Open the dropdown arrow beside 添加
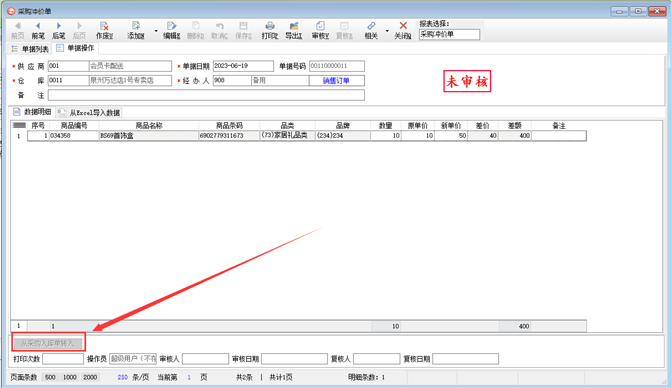The width and height of the screenshot is (671, 388). click(x=156, y=31)
